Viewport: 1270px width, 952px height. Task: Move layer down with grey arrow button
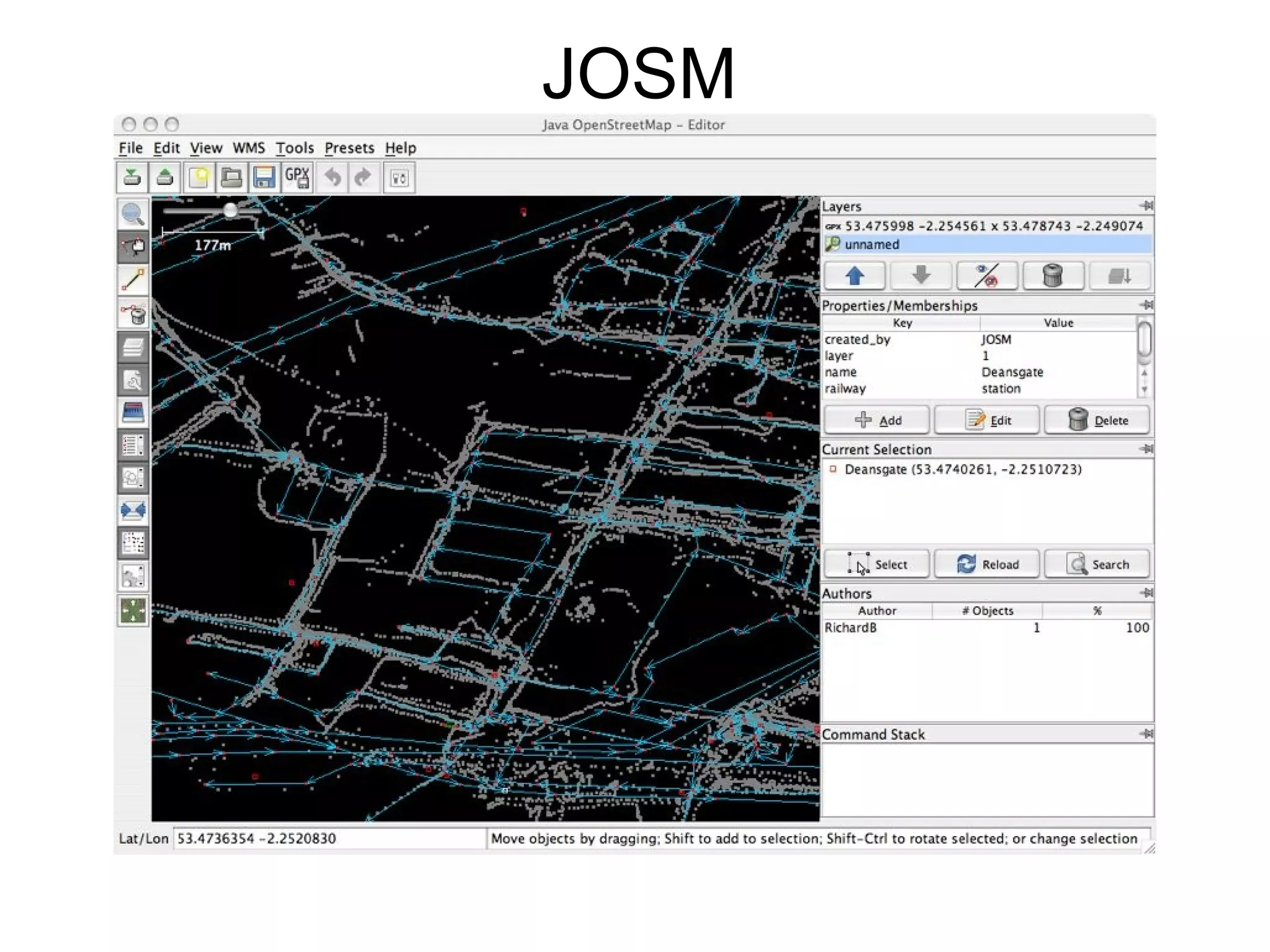pos(921,275)
